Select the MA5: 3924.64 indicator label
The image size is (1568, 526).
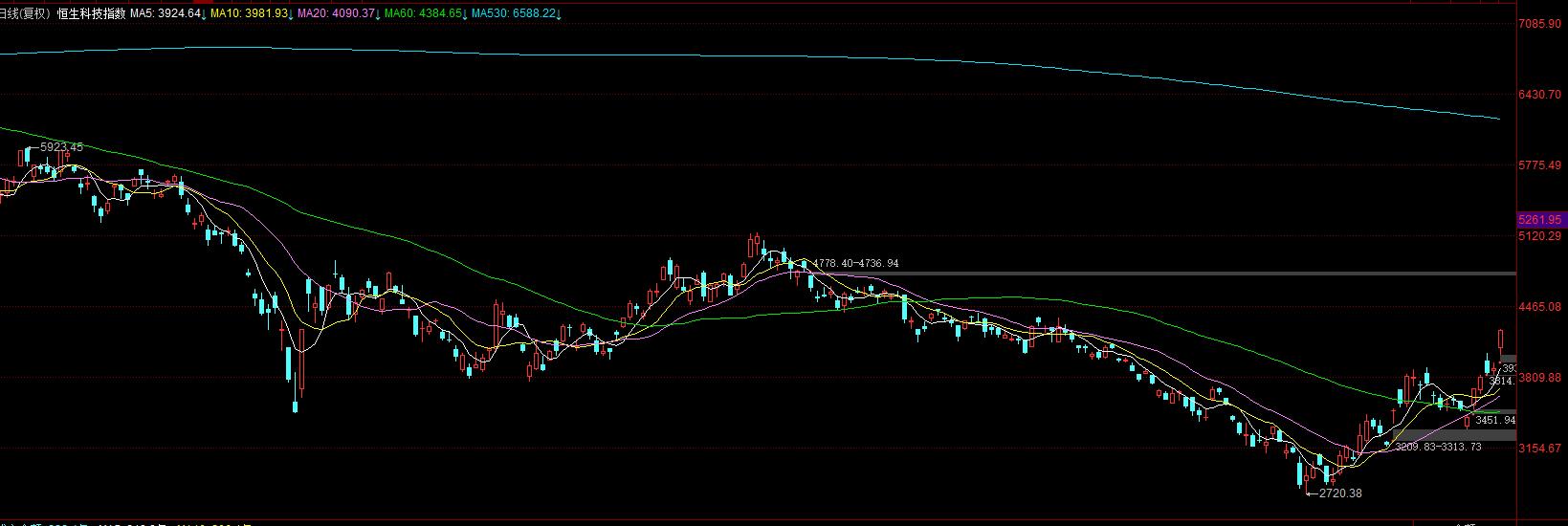pyautogui.click(x=166, y=13)
